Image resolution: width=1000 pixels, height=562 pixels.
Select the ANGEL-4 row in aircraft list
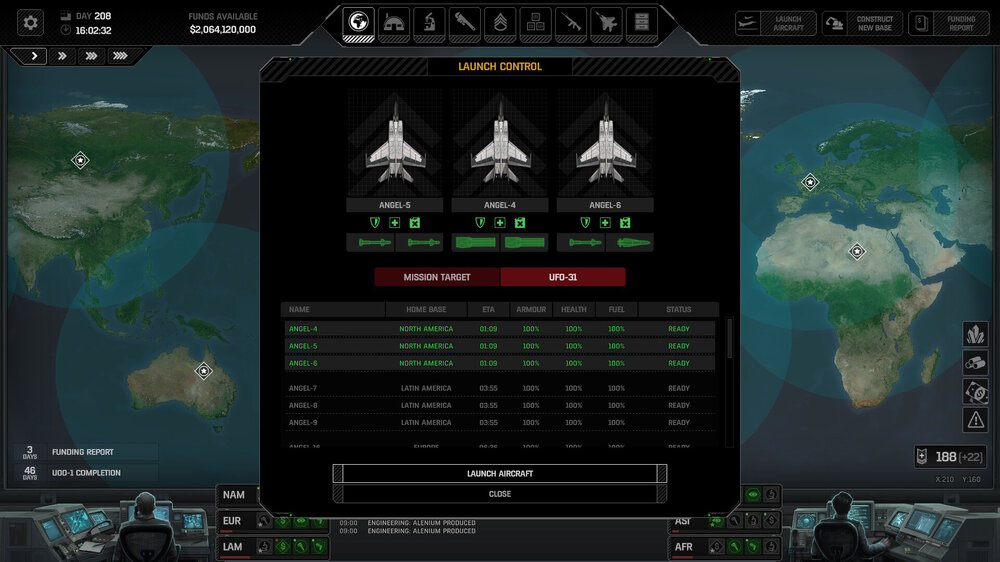pyautogui.click(x=500, y=329)
